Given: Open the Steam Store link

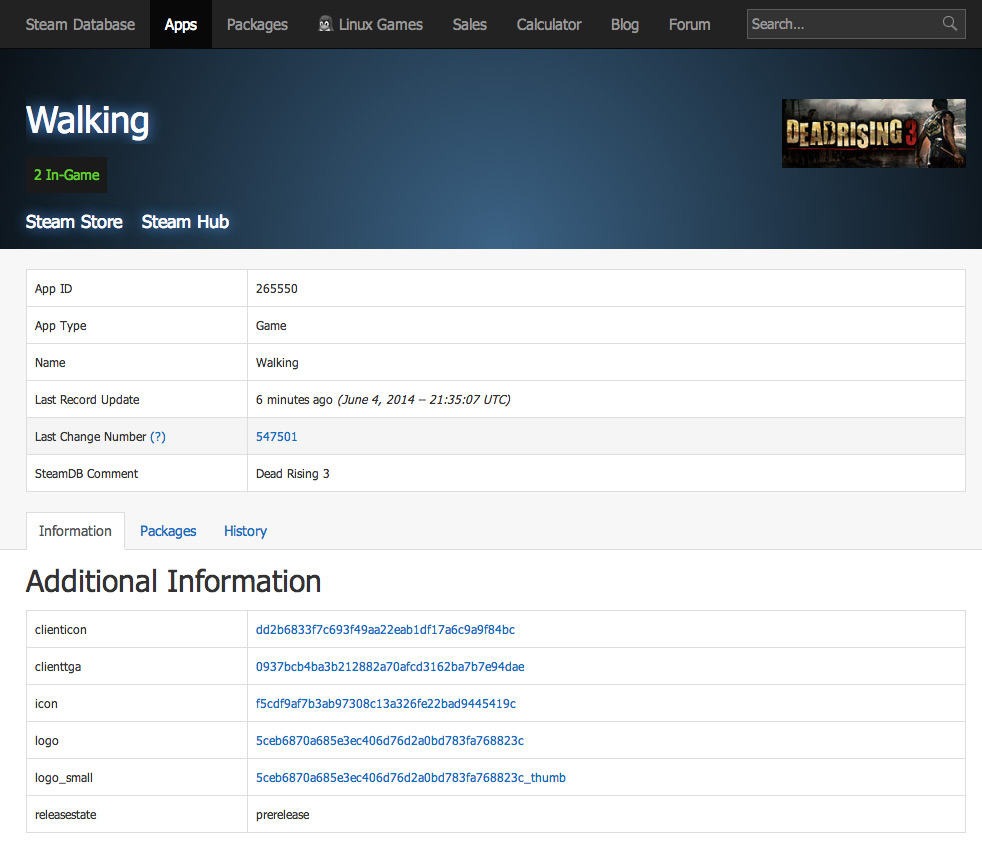Looking at the screenshot, I should click(74, 222).
